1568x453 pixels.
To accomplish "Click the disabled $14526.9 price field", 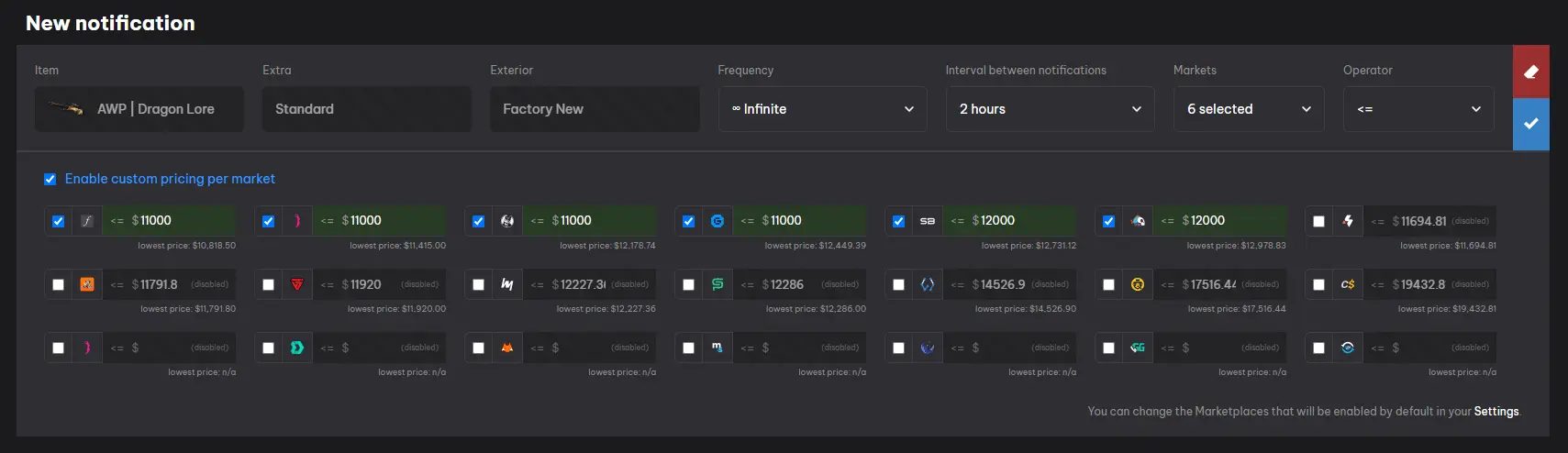I will [1009, 284].
